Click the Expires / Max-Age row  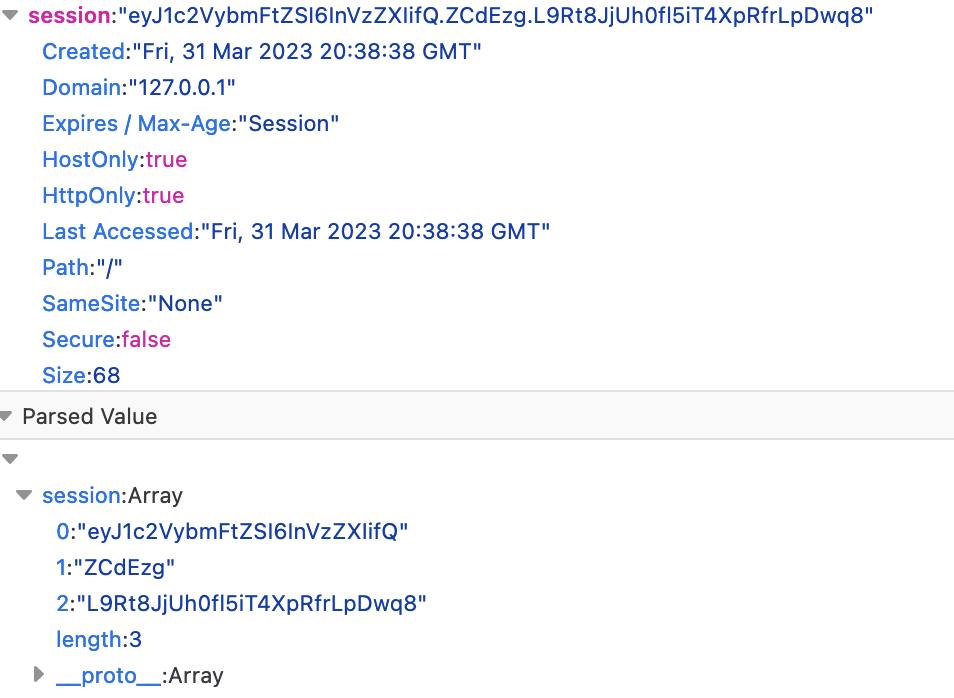[190, 124]
